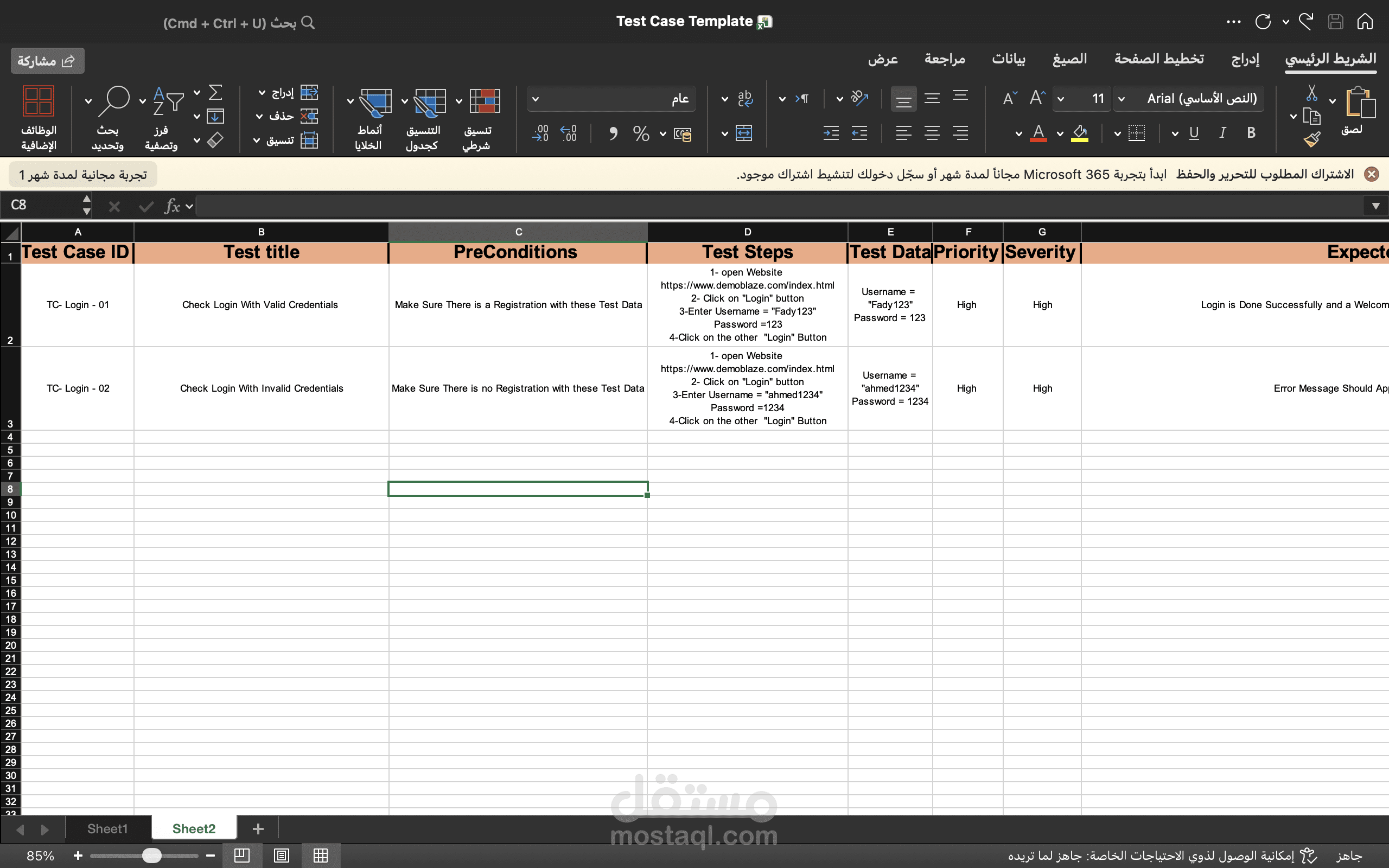Open the font size 11 dropdown

click(1061, 99)
